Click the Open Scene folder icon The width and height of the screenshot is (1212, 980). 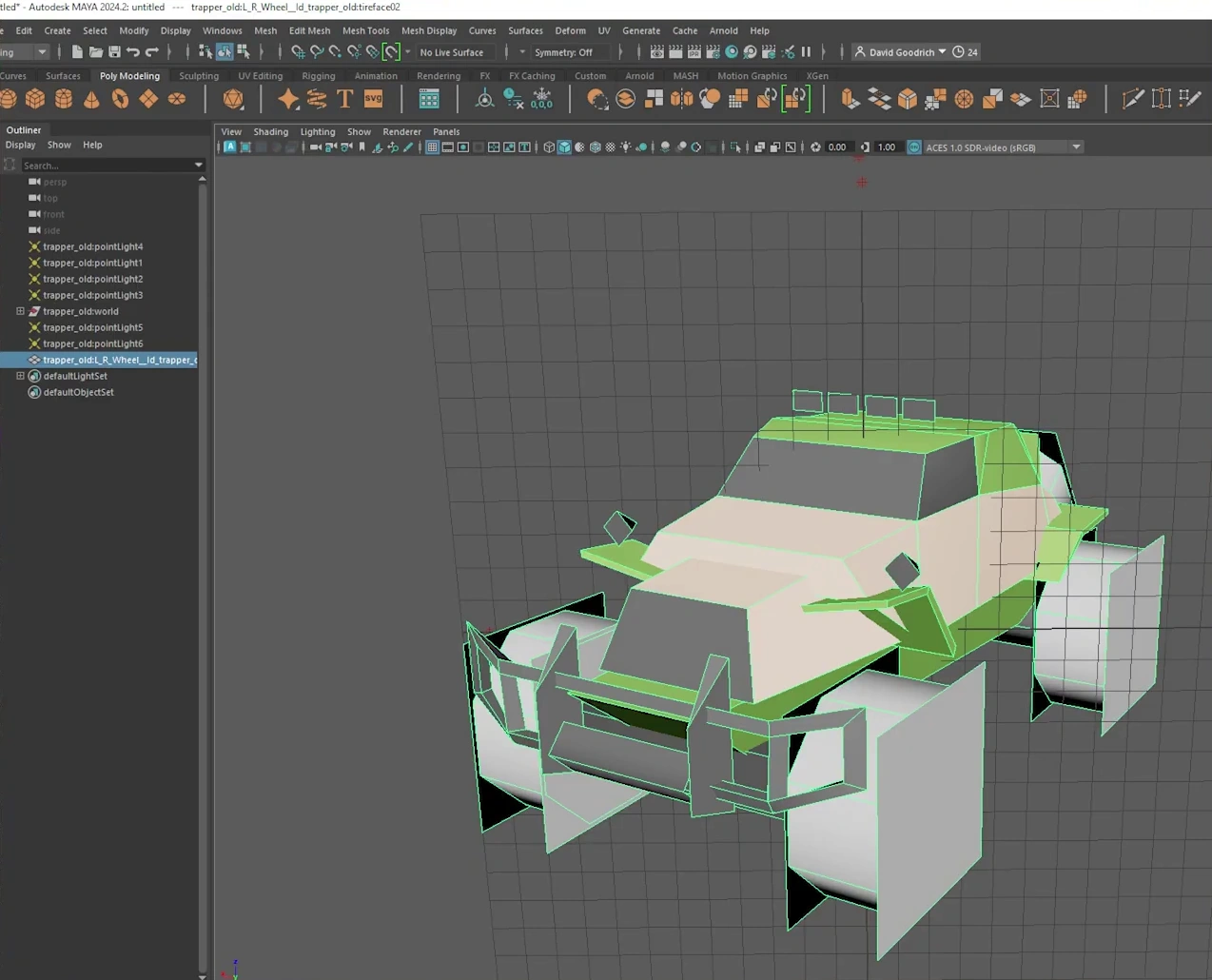point(95,52)
